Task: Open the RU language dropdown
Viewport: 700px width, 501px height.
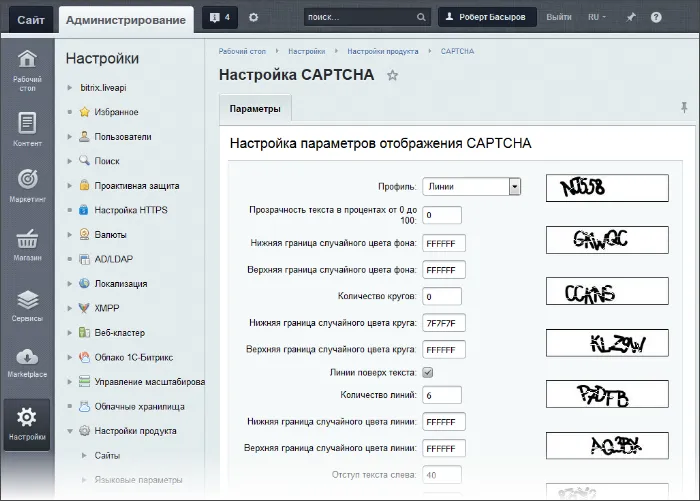Action: (x=598, y=17)
